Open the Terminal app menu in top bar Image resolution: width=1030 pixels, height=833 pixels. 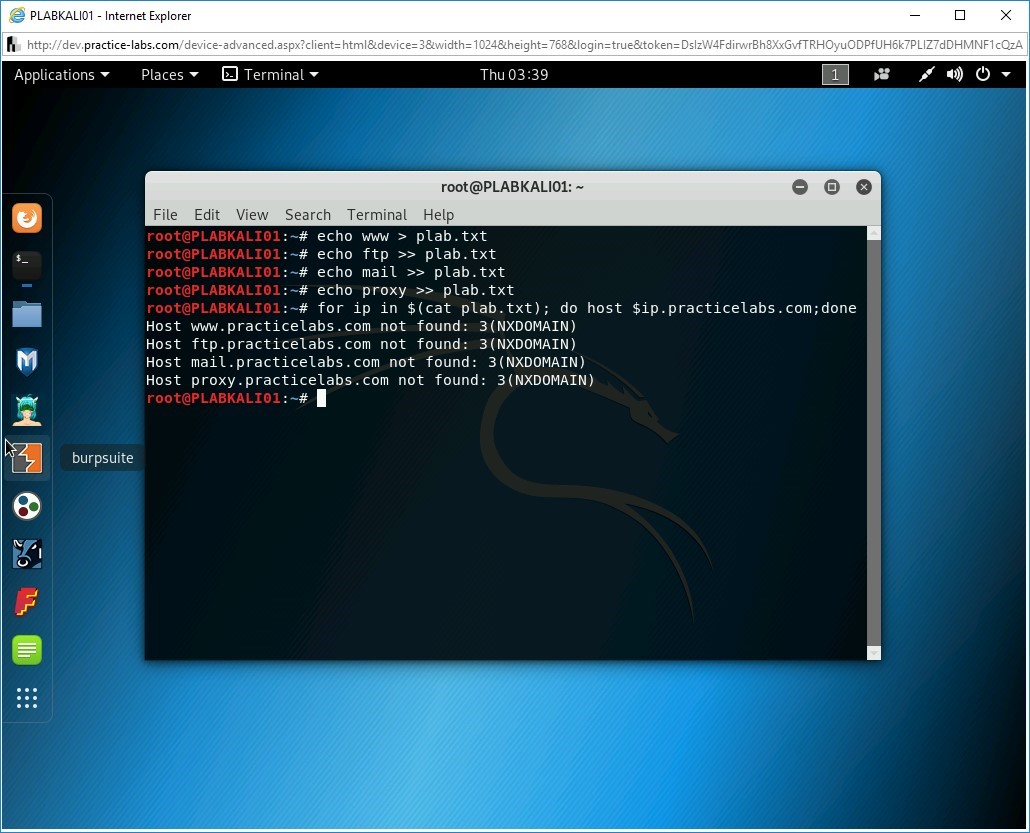[x=270, y=75]
